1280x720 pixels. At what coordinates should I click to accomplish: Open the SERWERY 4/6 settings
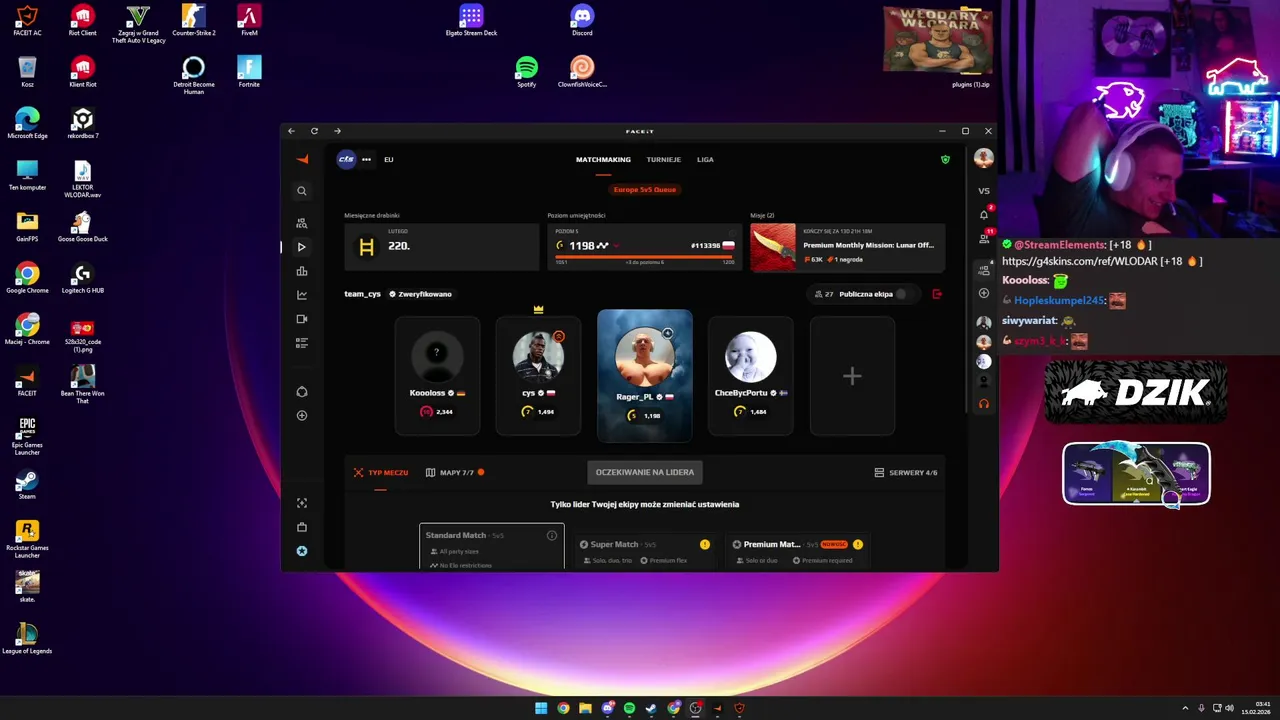point(906,472)
